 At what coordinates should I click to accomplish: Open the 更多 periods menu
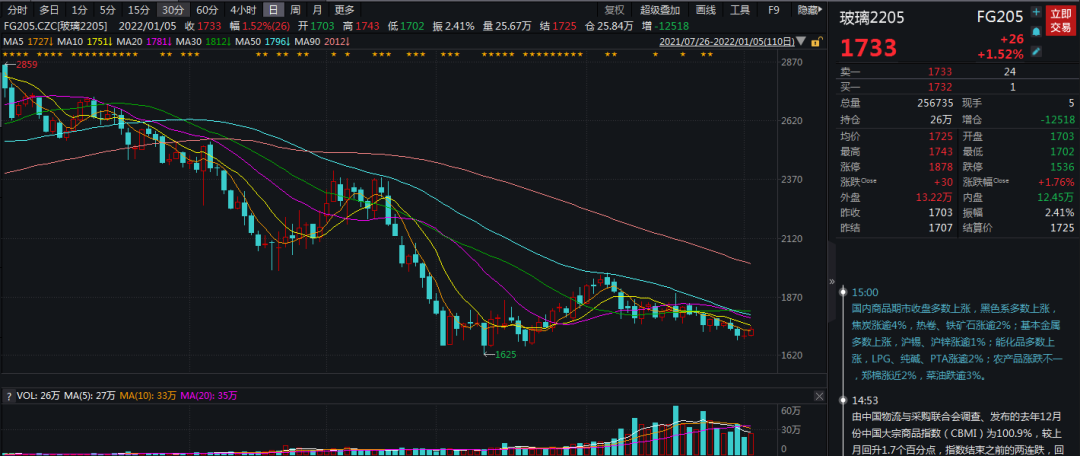pos(344,9)
